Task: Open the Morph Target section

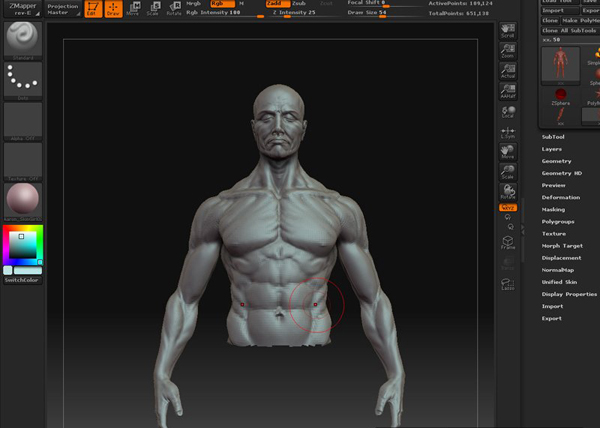Action: coord(562,246)
